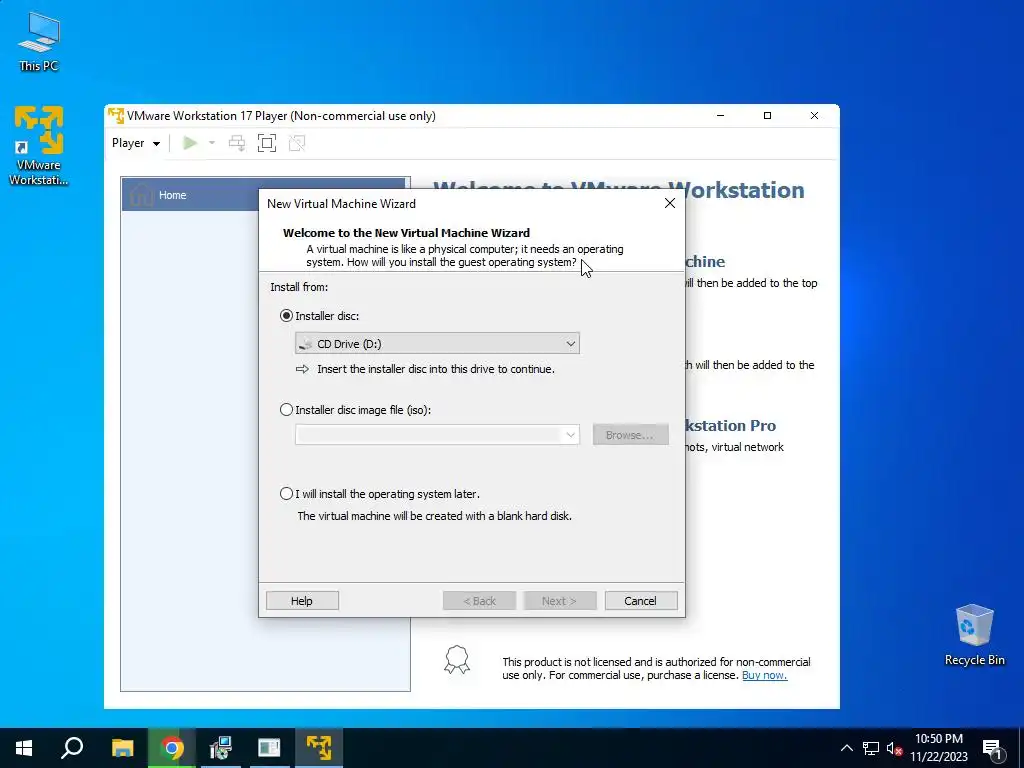
Task: Select VMware Workstation desktop shortcut
Action: (x=39, y=146)
